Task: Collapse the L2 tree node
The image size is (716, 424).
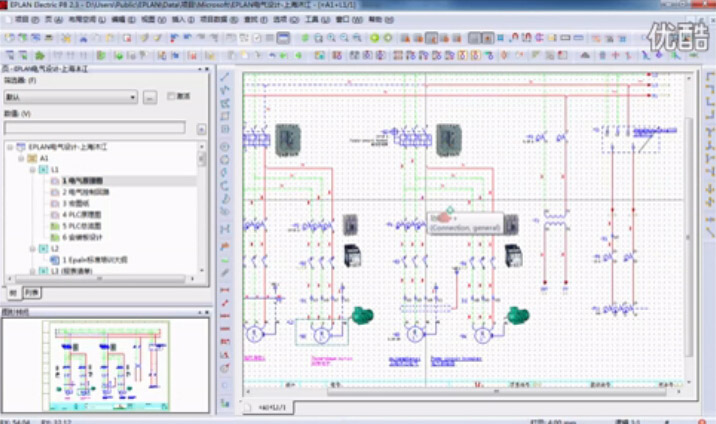Action: [x=32, y=249]
